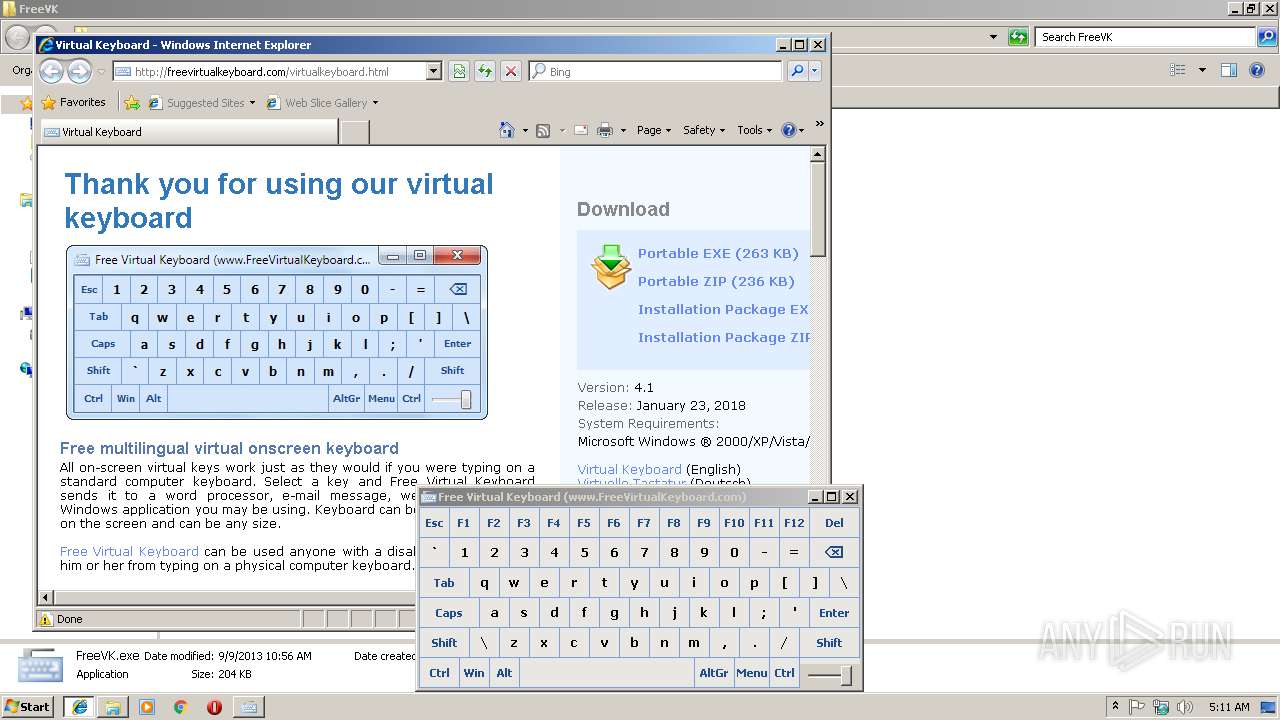Click the Bing search magnifier button
The width and height of the screenshot is (1280, 720).
click(797, 71)
